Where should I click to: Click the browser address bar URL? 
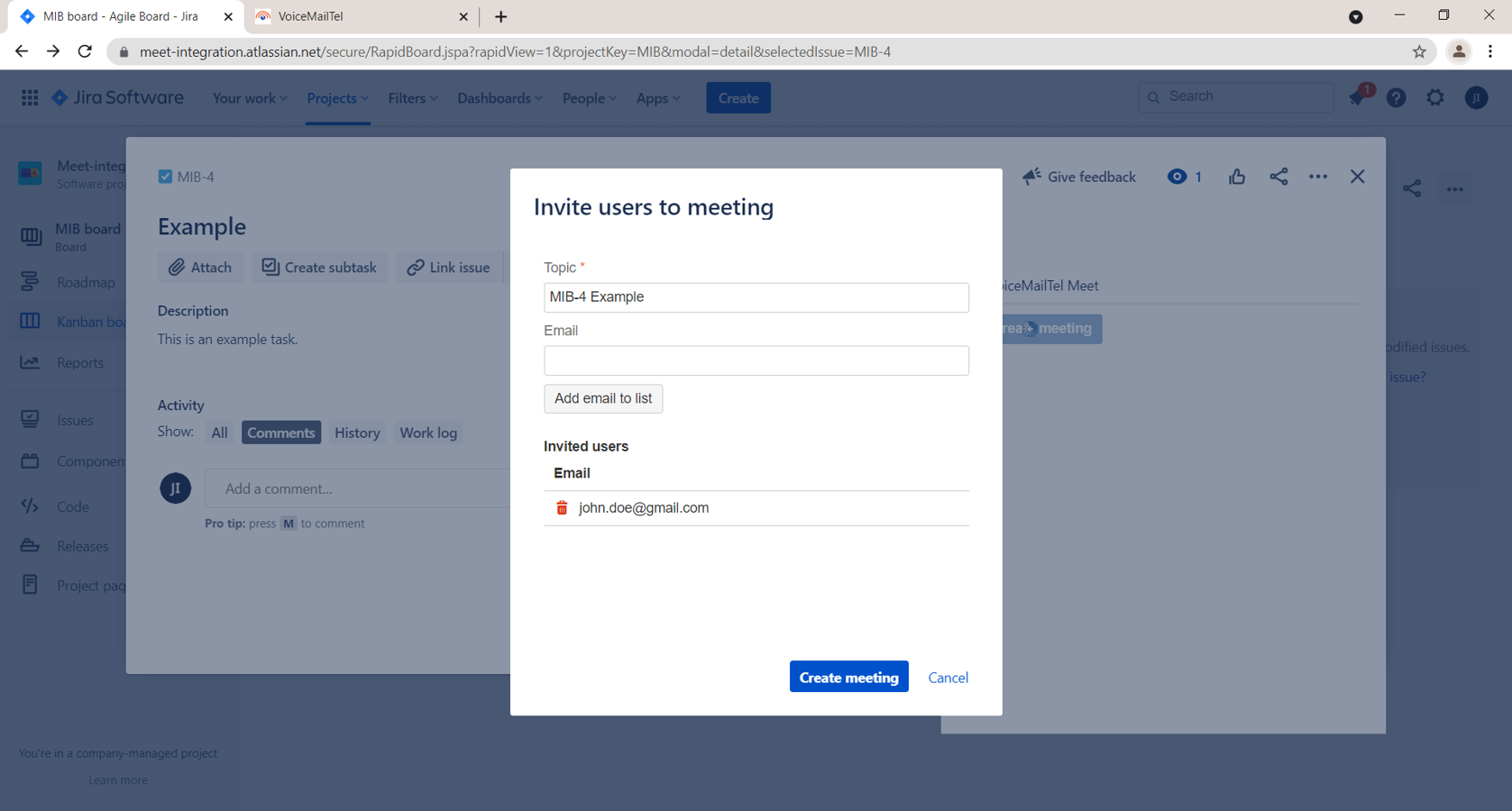tap(516, 51)
